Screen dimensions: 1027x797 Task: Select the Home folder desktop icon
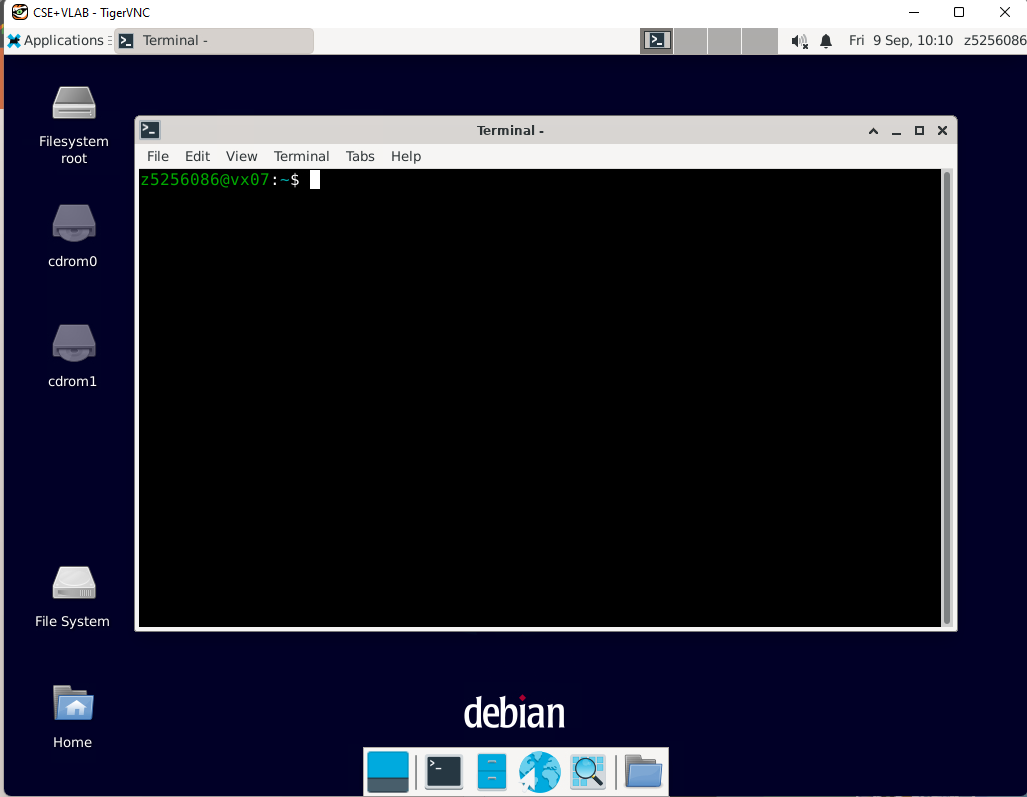73,704
